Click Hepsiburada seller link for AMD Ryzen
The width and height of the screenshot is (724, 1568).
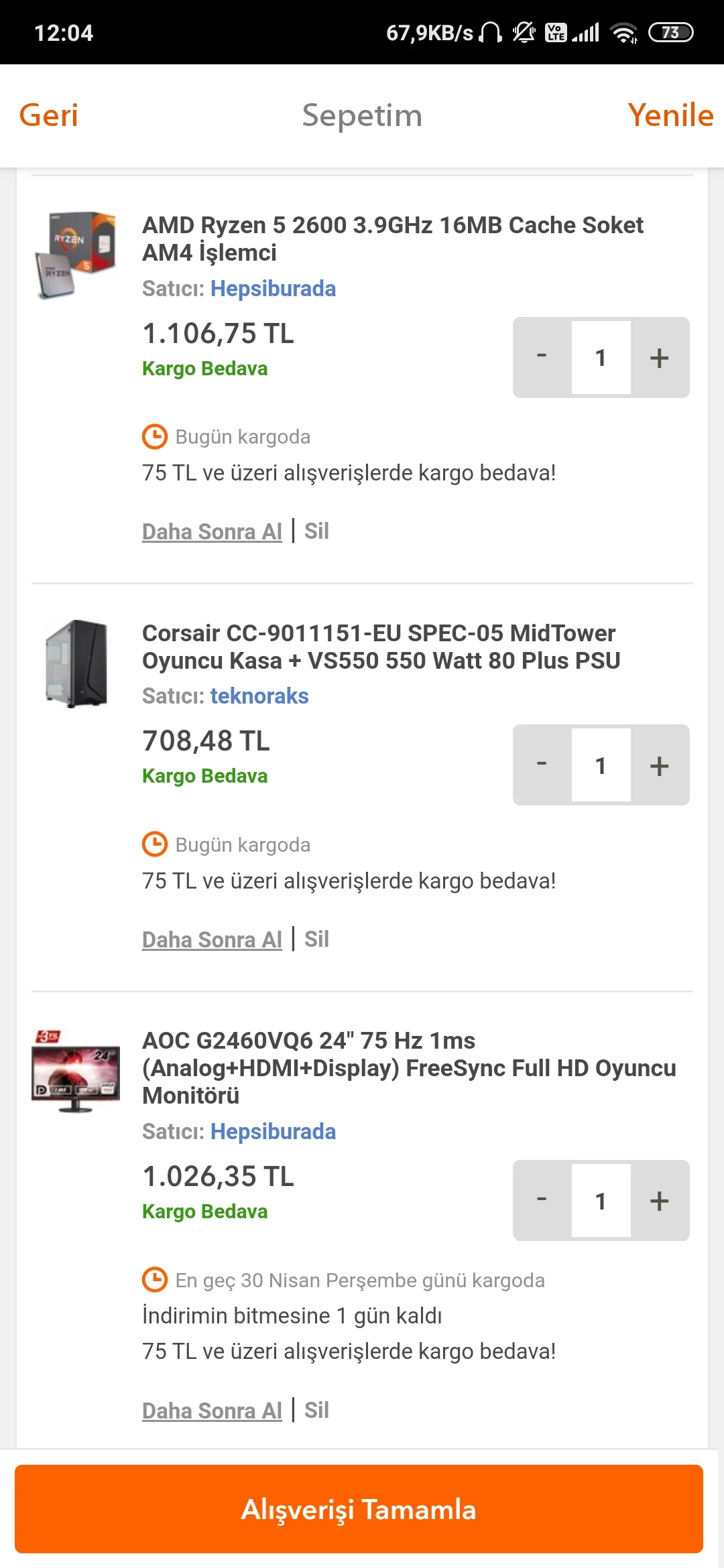(x=273, y=289)
